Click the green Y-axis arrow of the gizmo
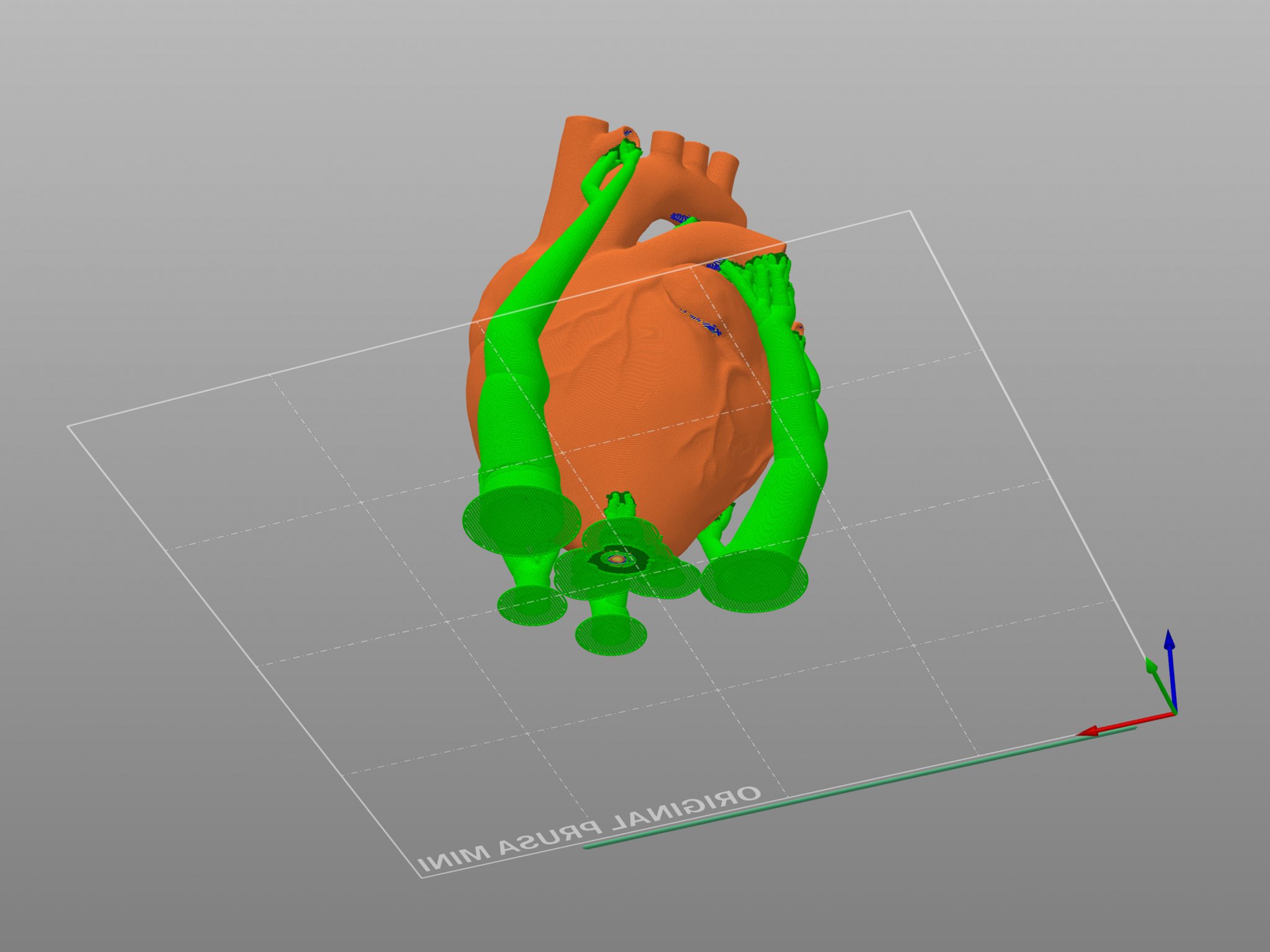This screenshot has width=1270, height=952. coord(1152,671)
